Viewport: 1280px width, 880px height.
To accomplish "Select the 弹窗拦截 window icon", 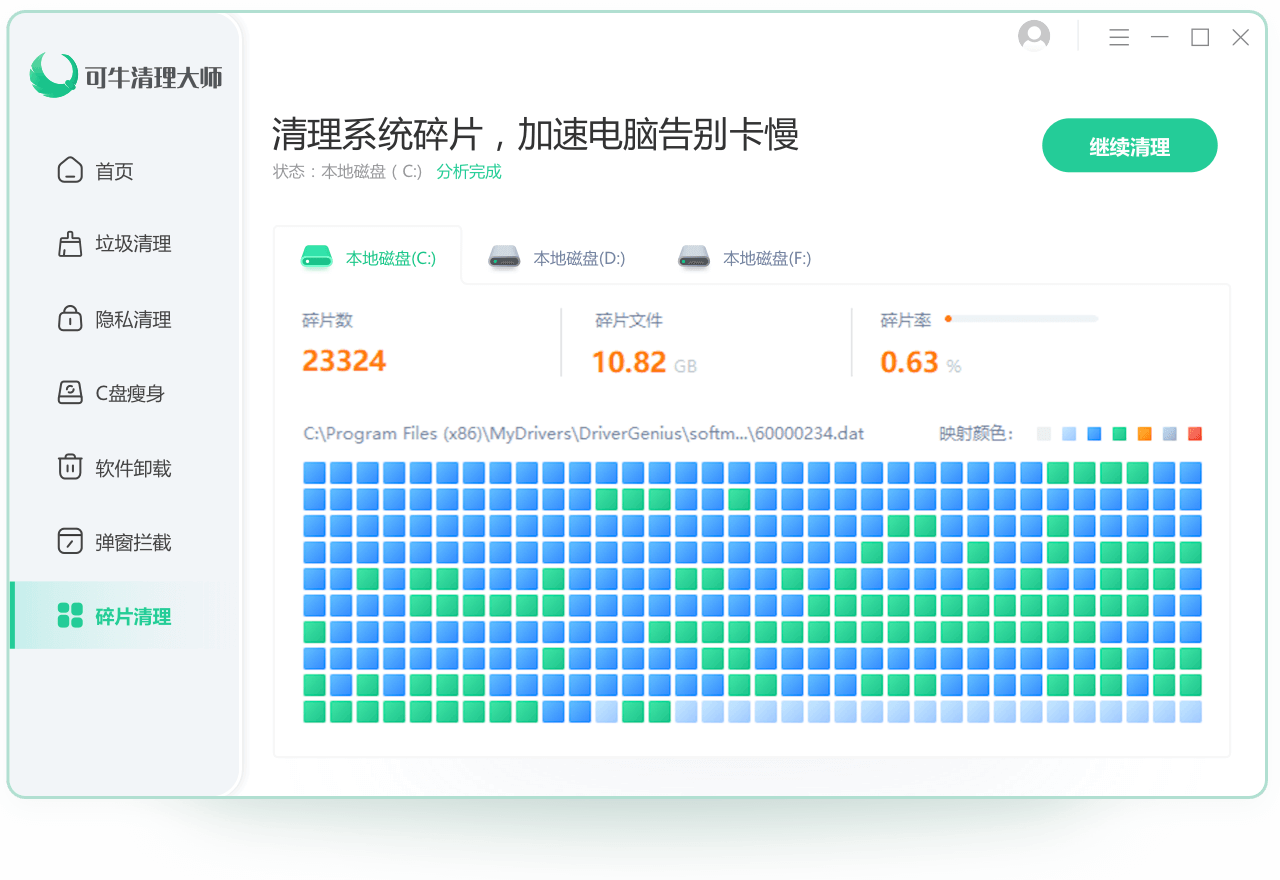I will point(70,542).
